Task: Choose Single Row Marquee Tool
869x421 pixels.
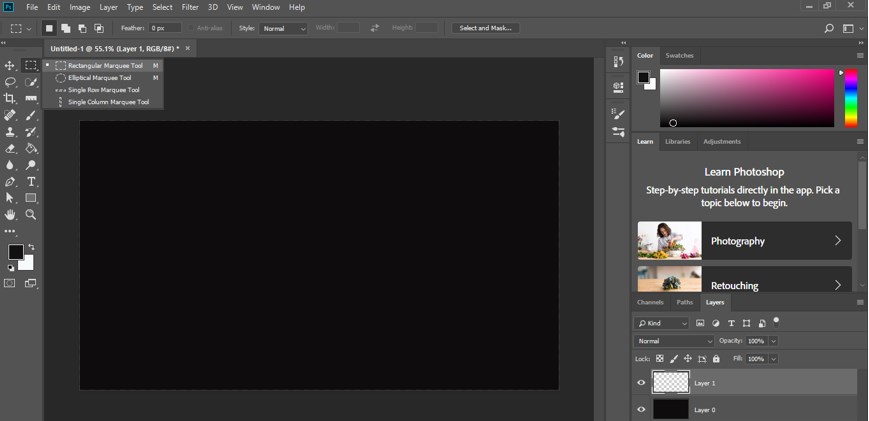Action: tap(103, 90)
